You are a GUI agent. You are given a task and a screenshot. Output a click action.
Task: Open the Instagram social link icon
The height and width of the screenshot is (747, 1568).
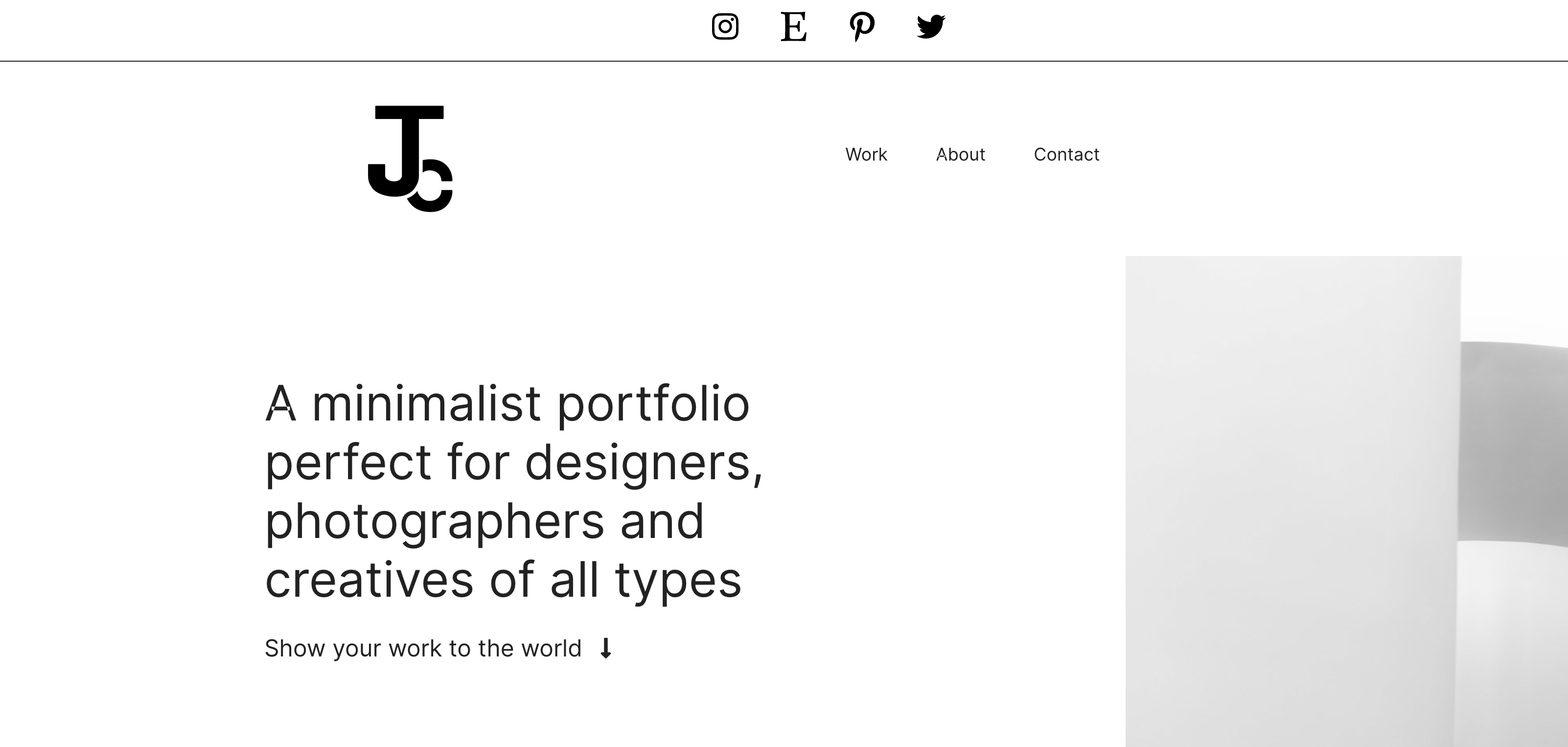tap(725, 27)
